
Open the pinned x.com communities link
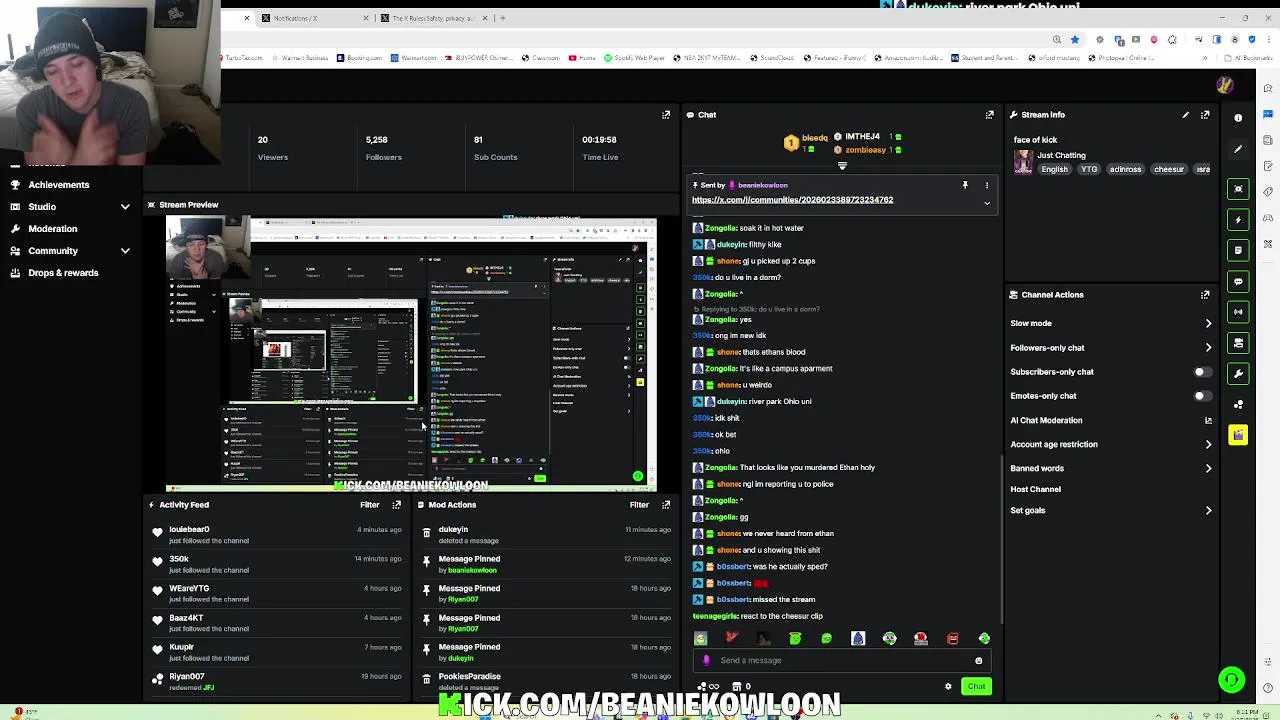pos(792,200)
